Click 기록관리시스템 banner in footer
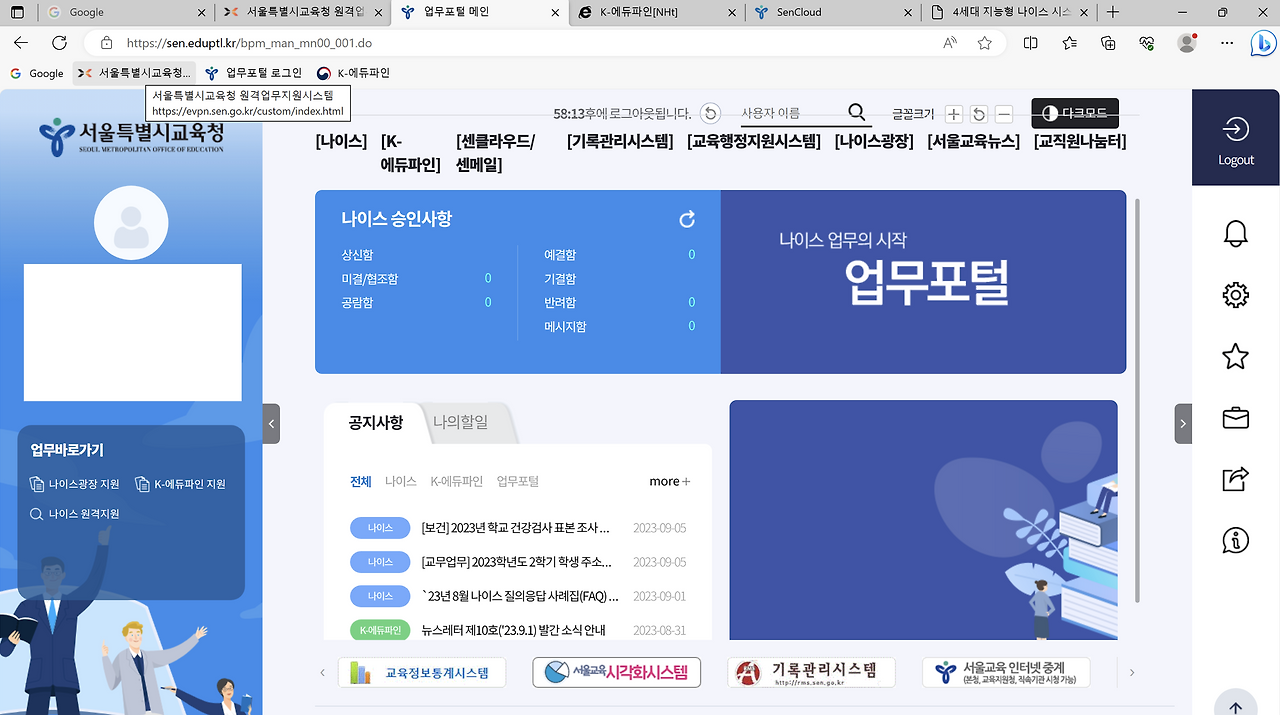 click(x=811, y=673)
